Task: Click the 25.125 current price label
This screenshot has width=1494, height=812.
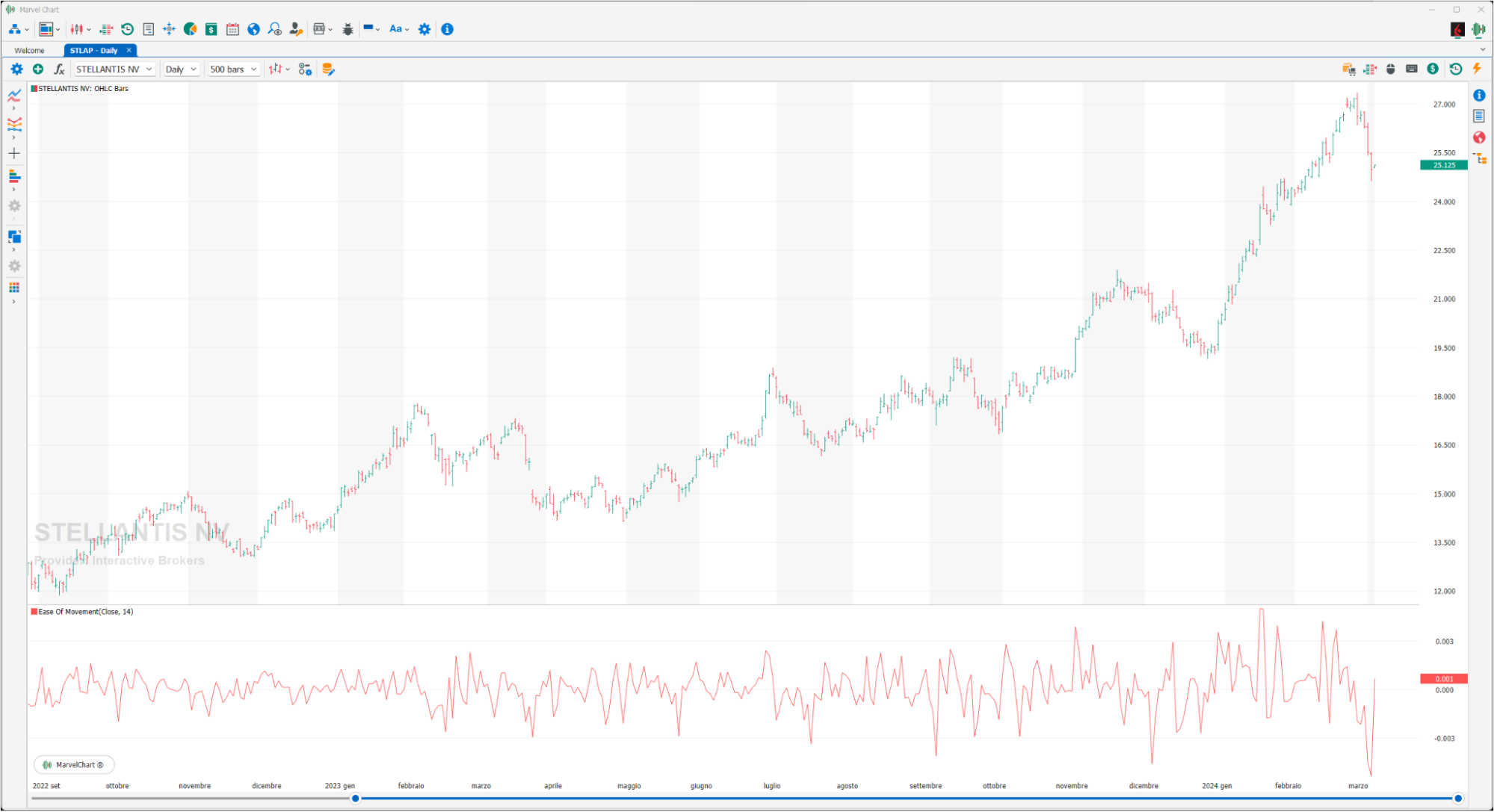Action: click(x=1443, y=165)
